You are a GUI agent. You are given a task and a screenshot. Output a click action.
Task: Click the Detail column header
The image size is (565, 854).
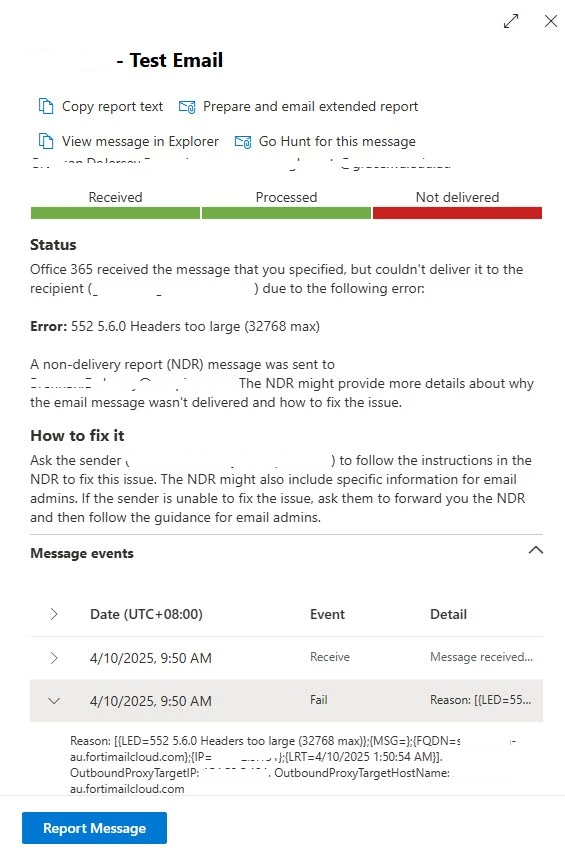(448, 614)
